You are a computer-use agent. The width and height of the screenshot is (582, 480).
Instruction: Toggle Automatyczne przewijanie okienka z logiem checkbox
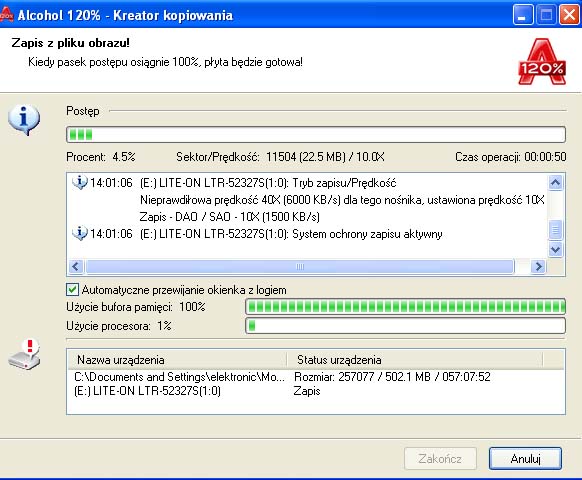72,290
